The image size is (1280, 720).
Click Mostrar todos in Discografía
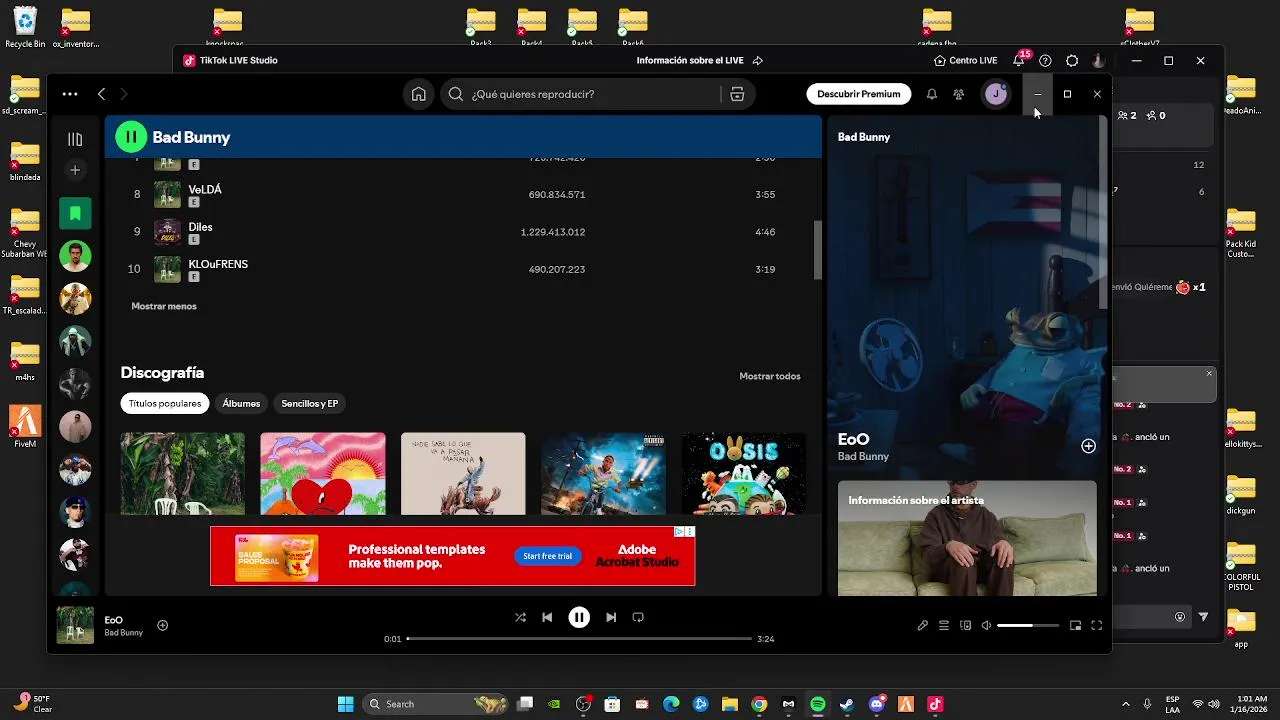pos(770,376)
